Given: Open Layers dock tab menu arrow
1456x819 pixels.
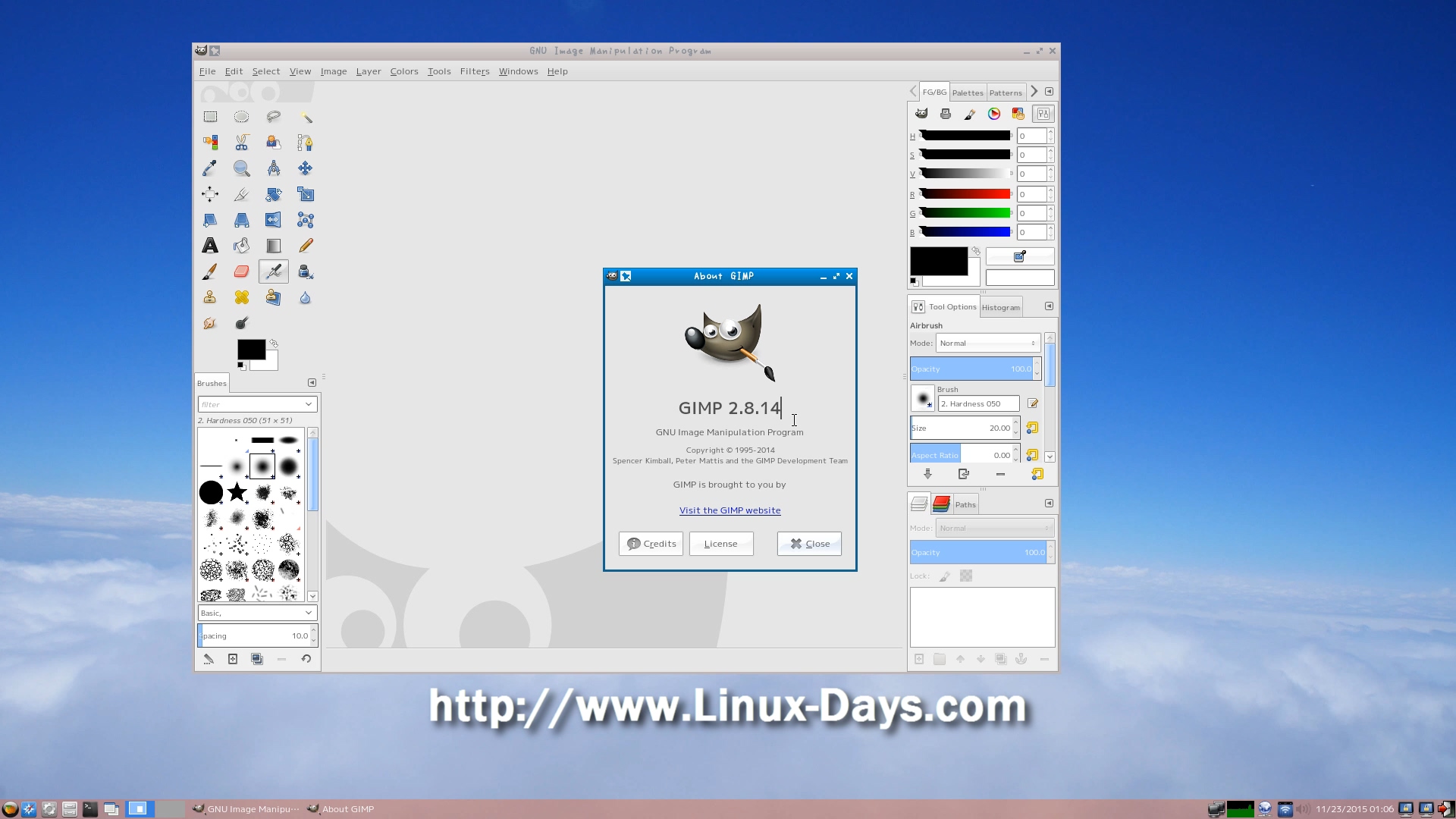Looking at the screenshot, I should [x=1049, y=504].
